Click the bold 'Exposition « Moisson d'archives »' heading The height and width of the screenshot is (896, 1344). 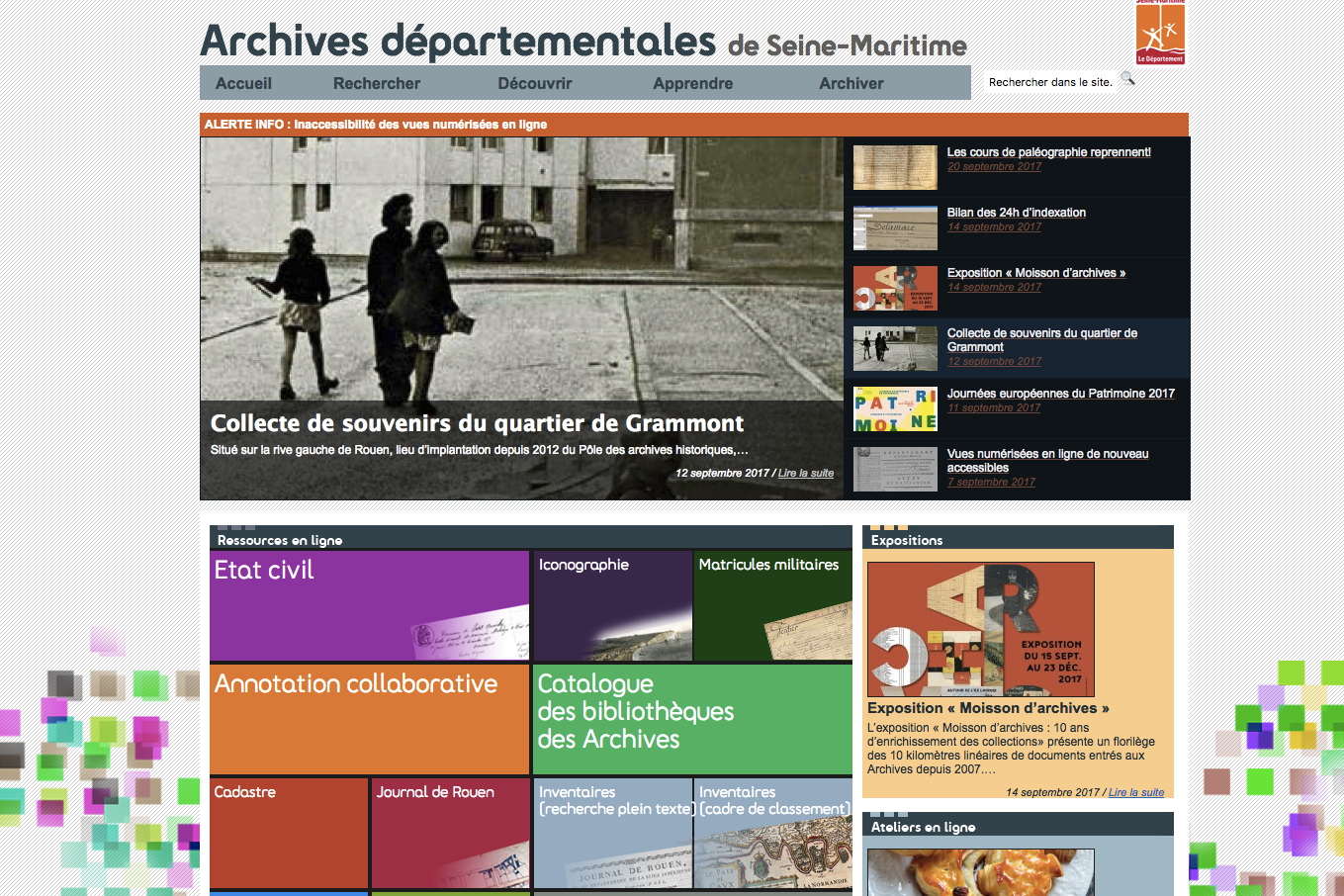[988, 708]
